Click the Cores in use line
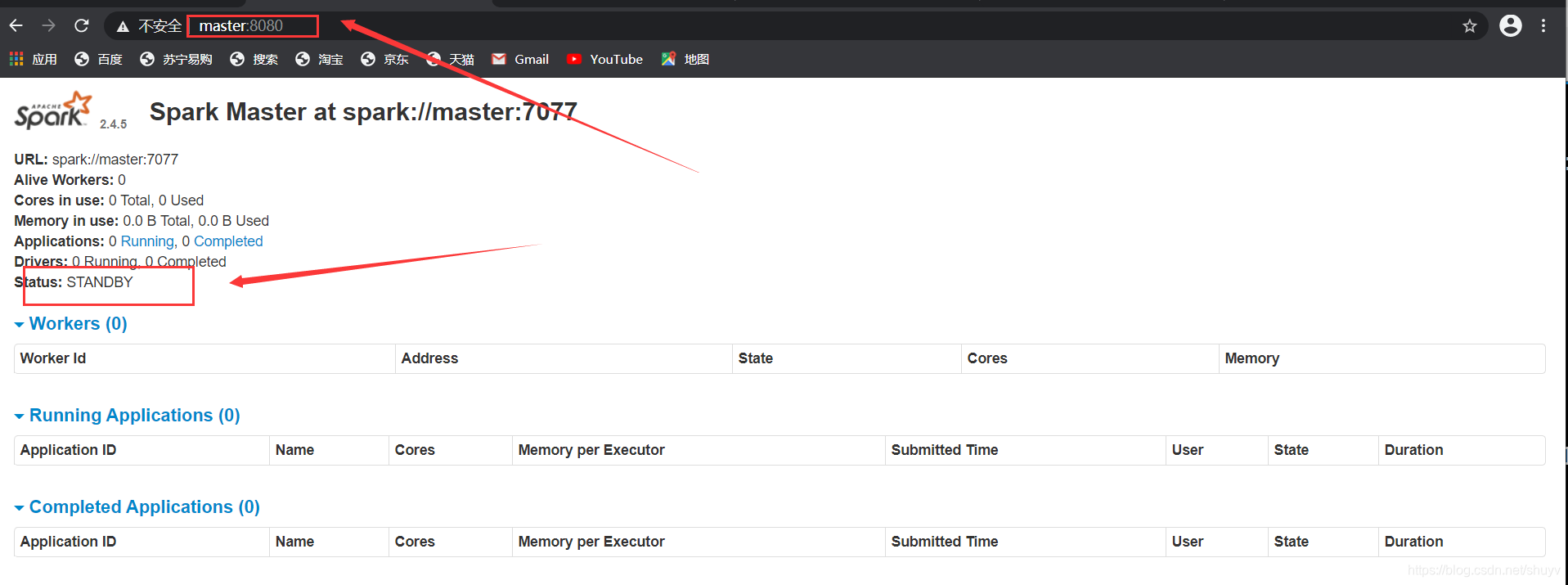1568x585 pixels. (109, 200)
